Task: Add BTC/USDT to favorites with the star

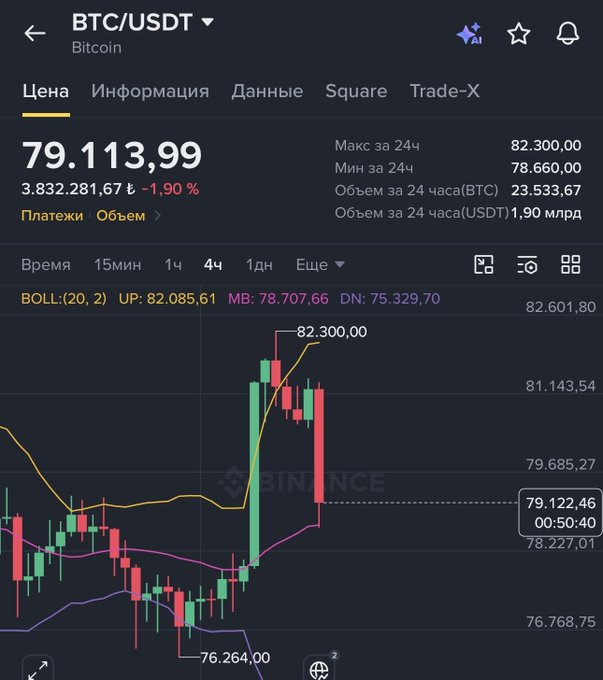Action: point(519,34)
